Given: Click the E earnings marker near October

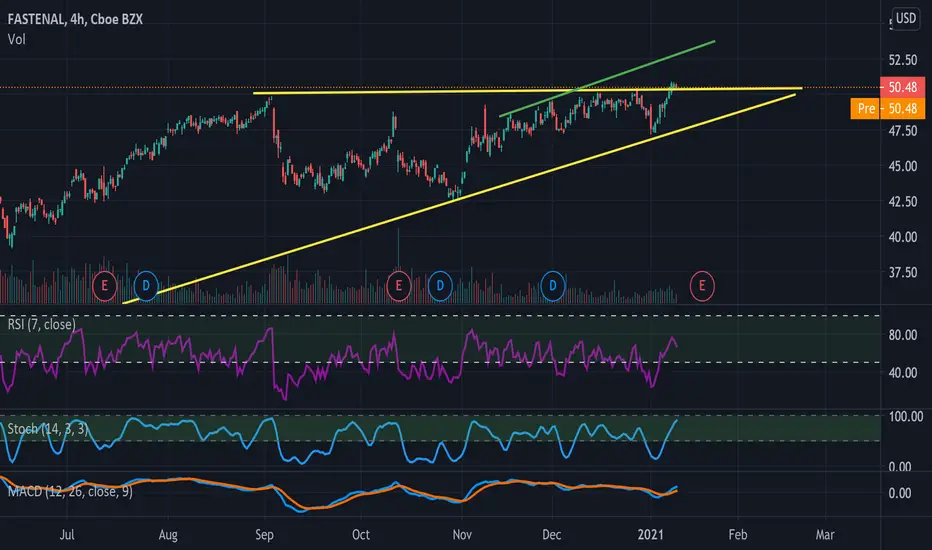Looking at the screenshot, I should 399,286.
